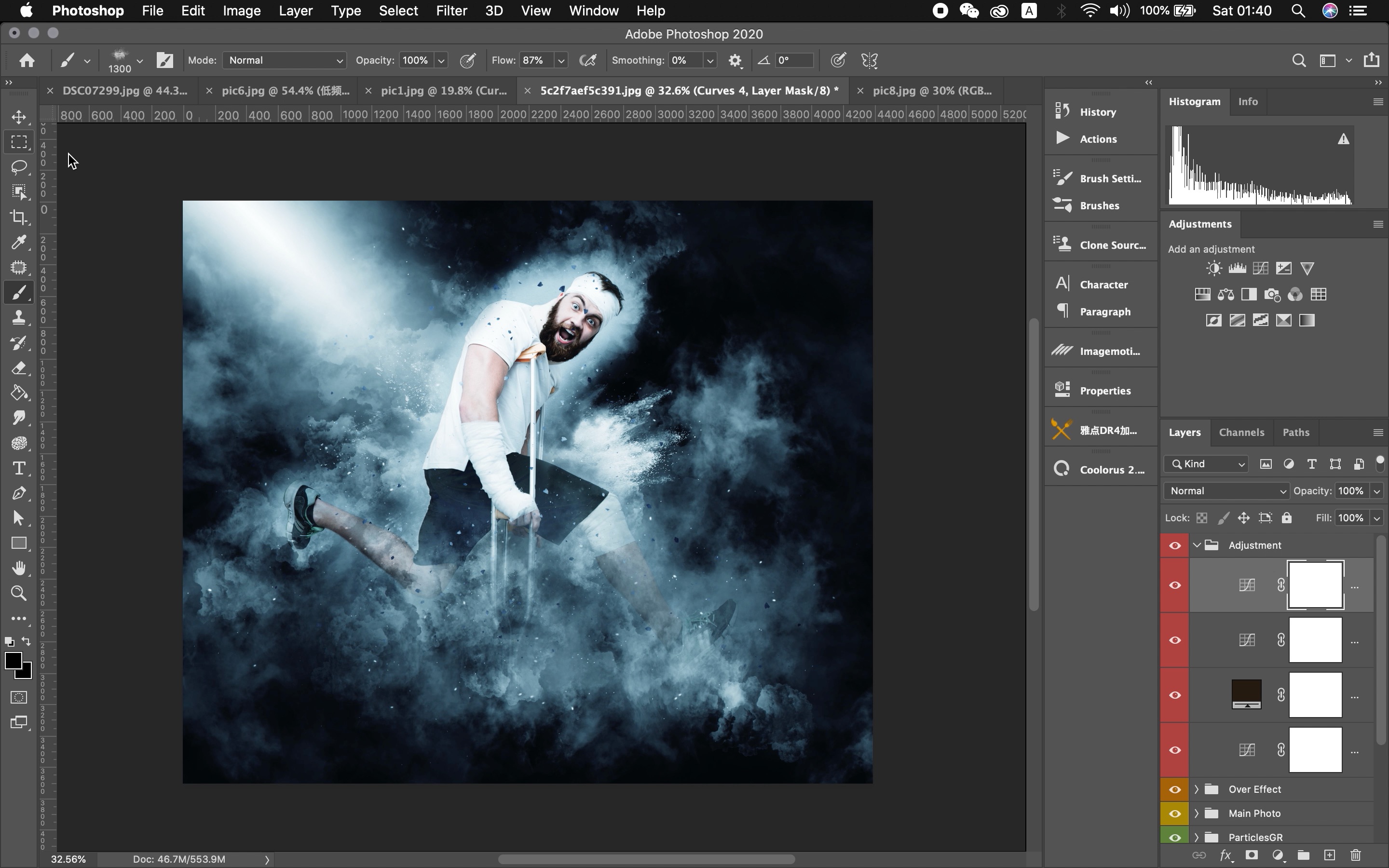This screenshot has height=868, width=1389.
Task: Select the Lasso tool
Action: [19, 167]
